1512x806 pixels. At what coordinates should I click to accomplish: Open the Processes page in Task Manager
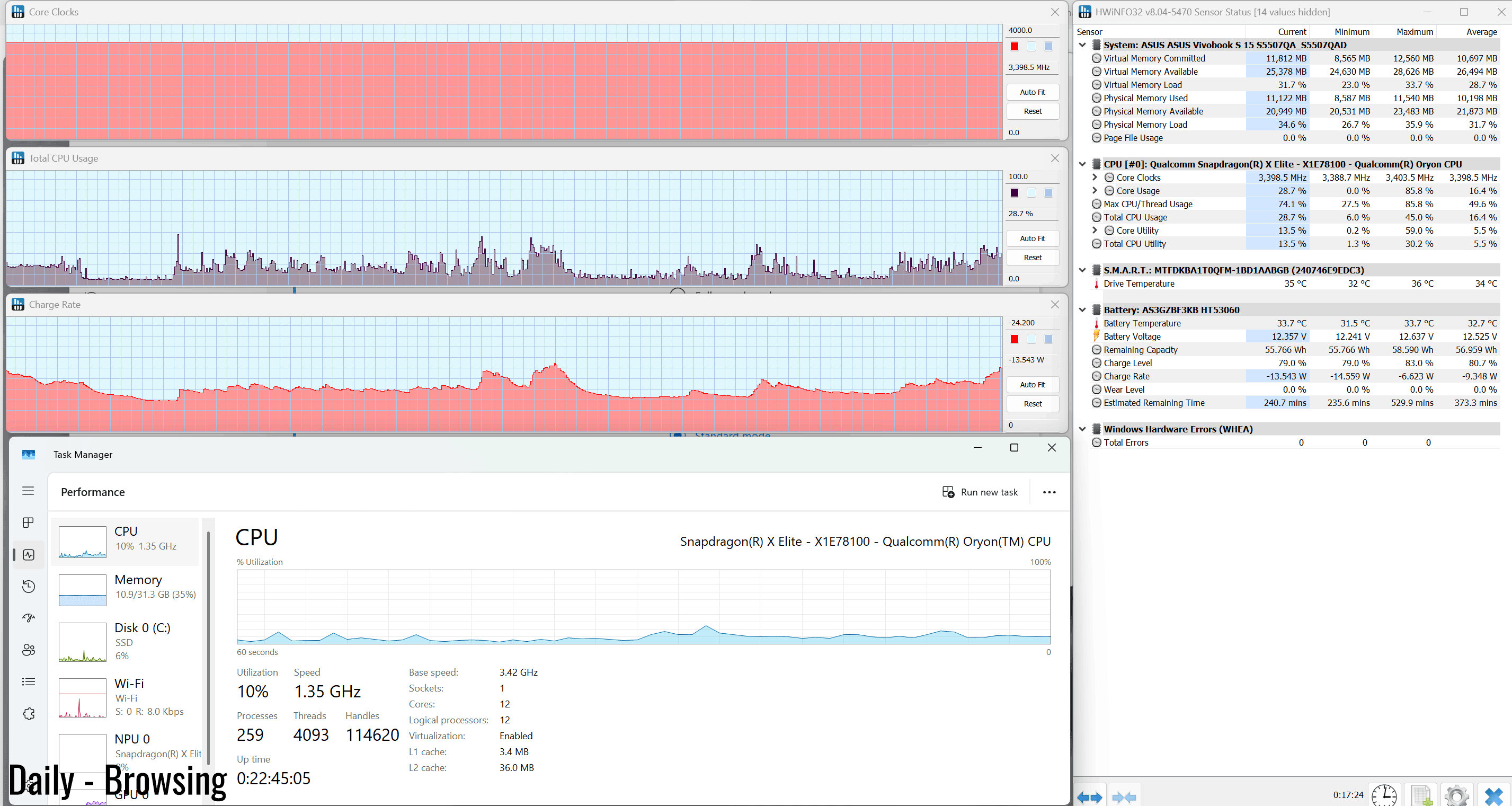click(28, 522)
